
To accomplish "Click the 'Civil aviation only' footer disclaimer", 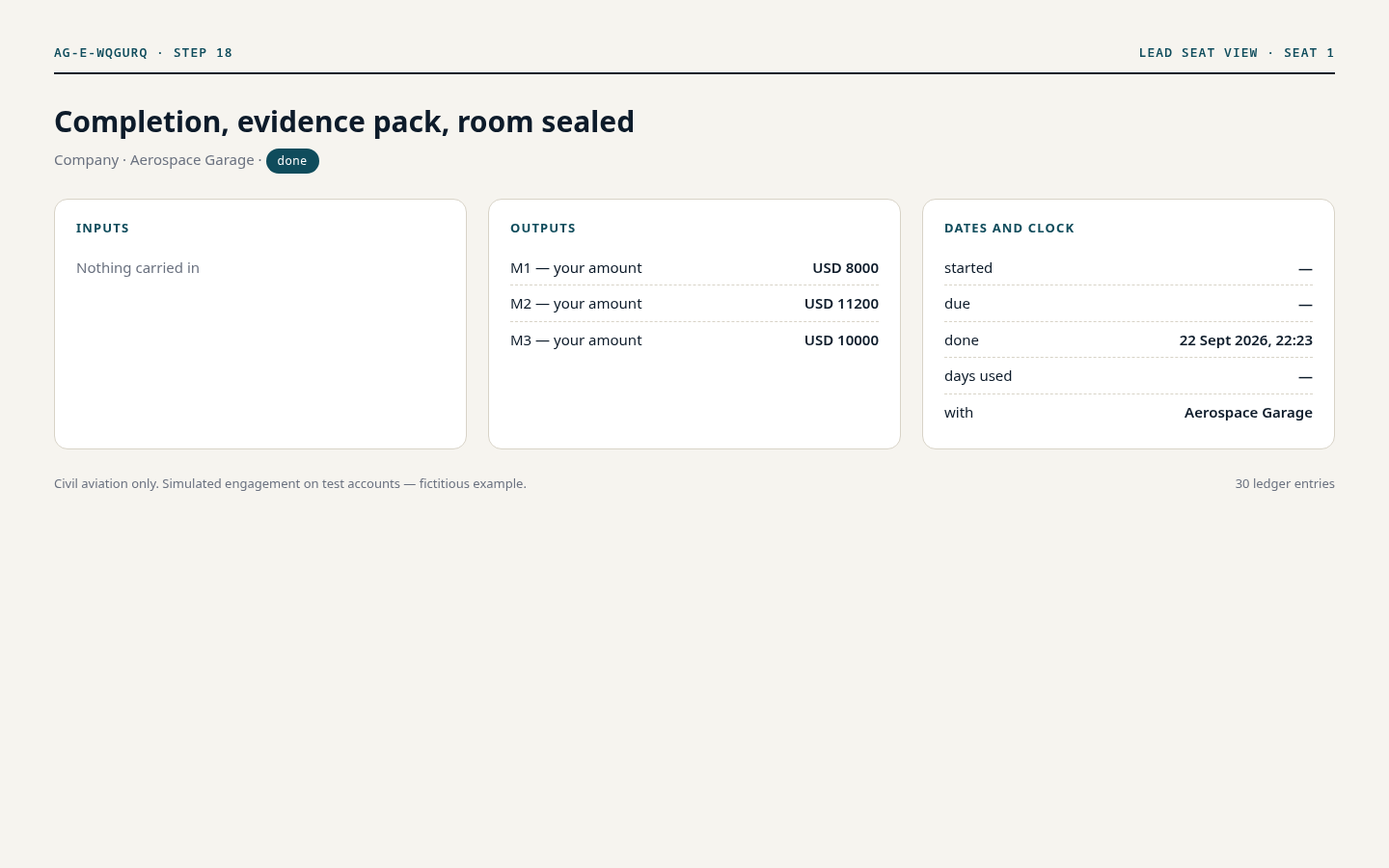I will [x=290, y=484].
